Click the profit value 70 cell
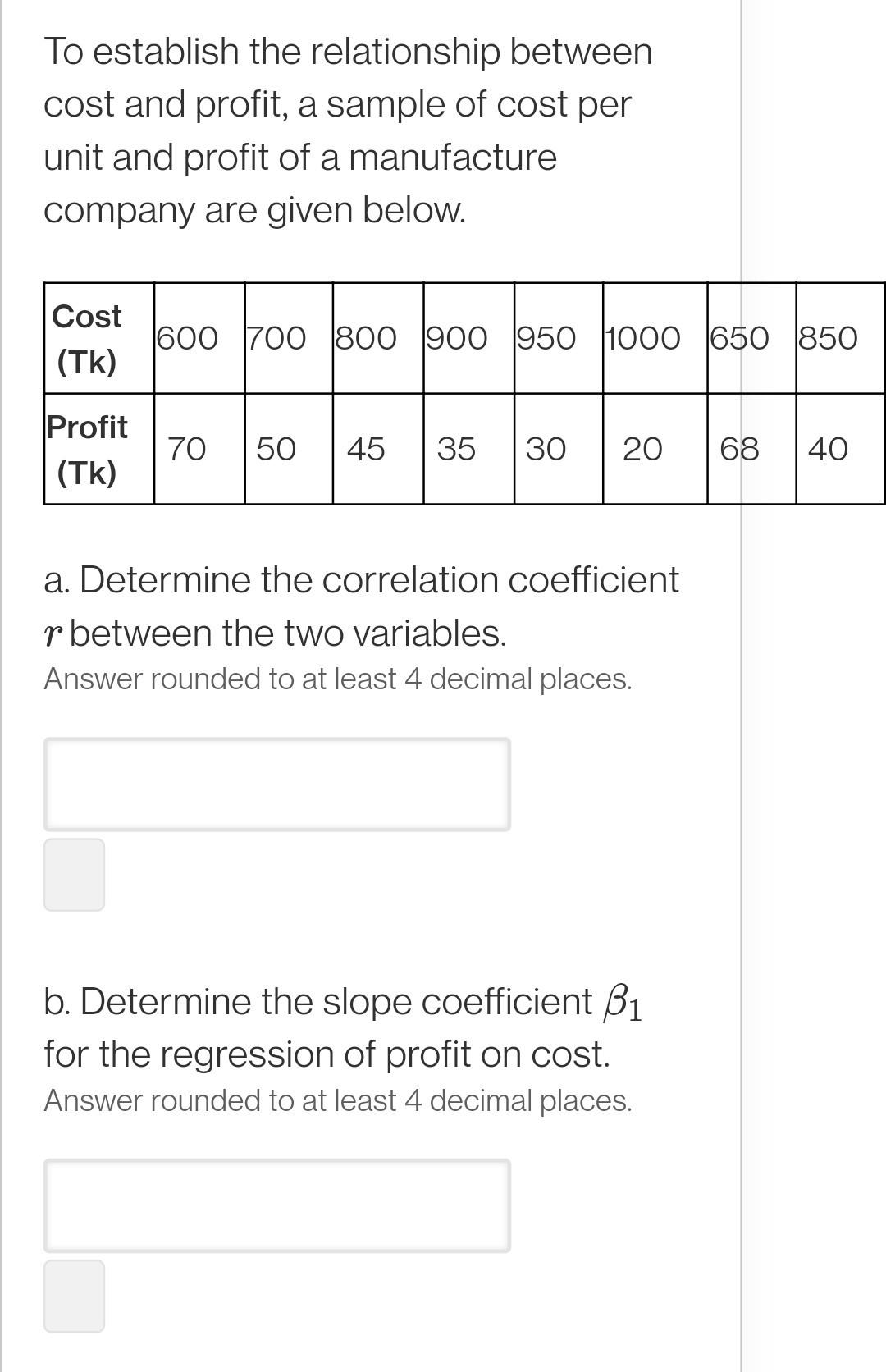This screenshot has width=886, height=1372. click(x=199, y=449)
